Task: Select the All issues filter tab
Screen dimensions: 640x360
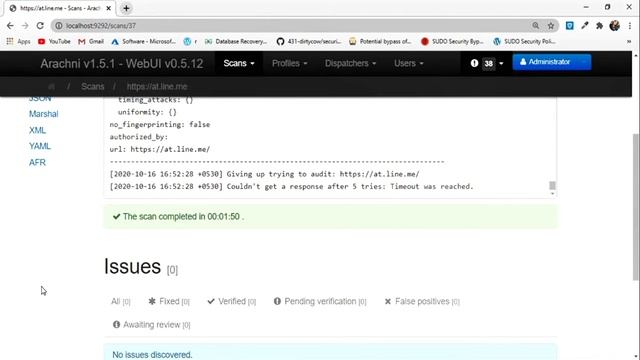Action: tap(120, 301)
